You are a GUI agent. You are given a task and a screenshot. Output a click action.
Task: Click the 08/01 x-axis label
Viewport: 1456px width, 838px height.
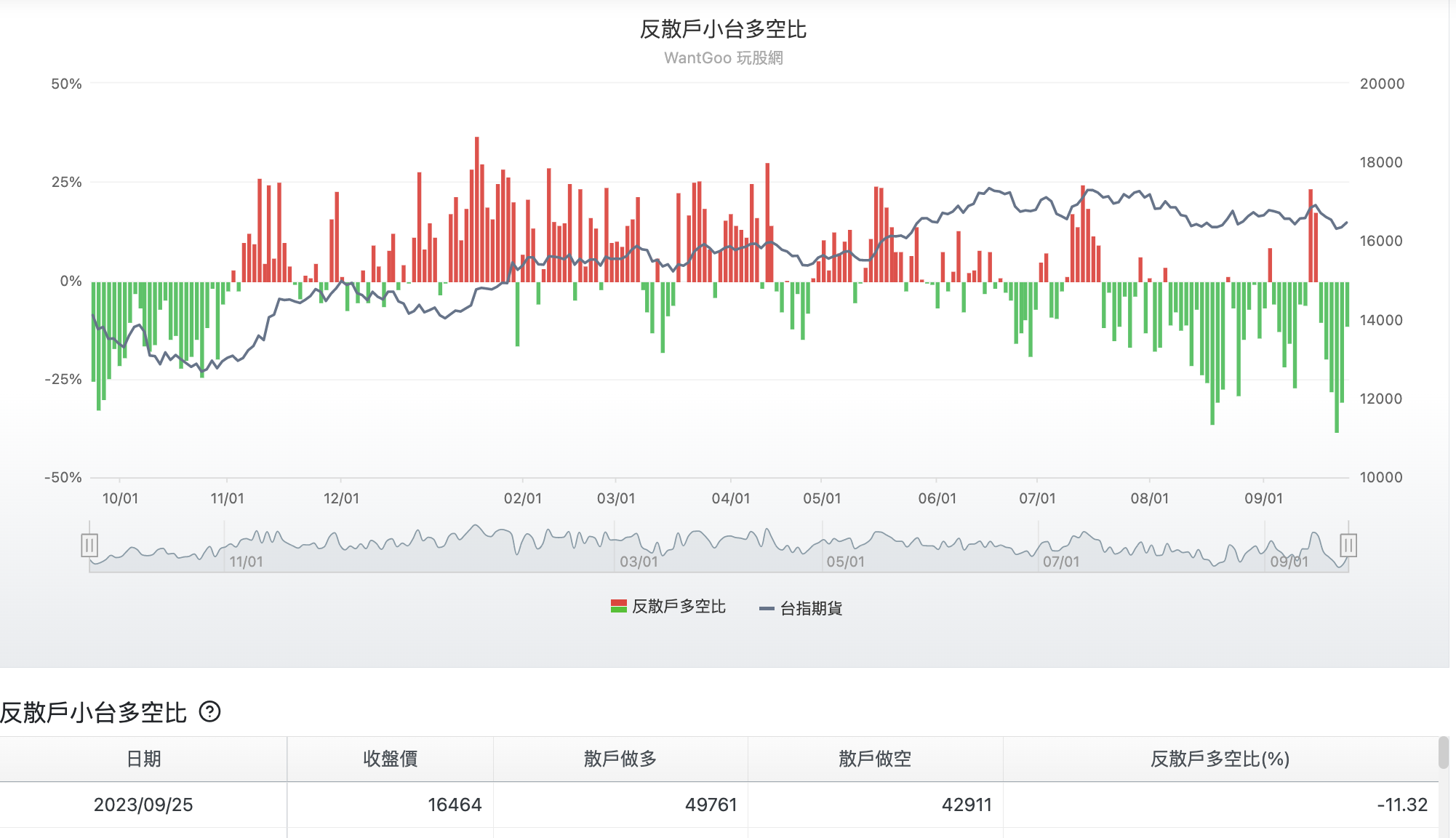point(1150,498)
